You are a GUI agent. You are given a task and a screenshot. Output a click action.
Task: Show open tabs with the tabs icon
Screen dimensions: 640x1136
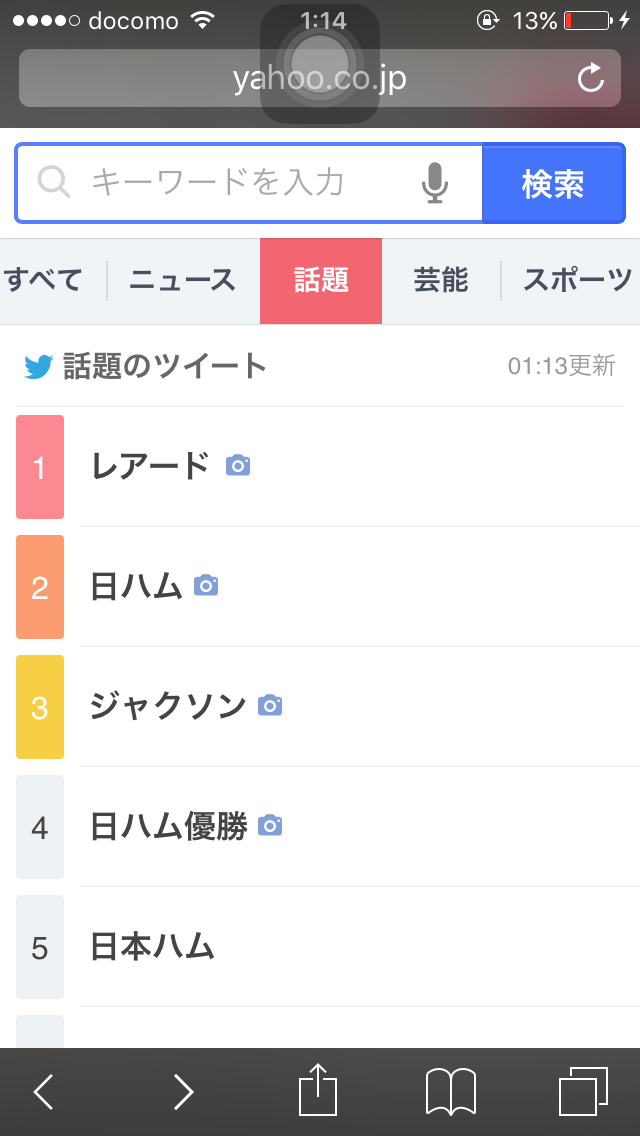tap(583, 1090)
